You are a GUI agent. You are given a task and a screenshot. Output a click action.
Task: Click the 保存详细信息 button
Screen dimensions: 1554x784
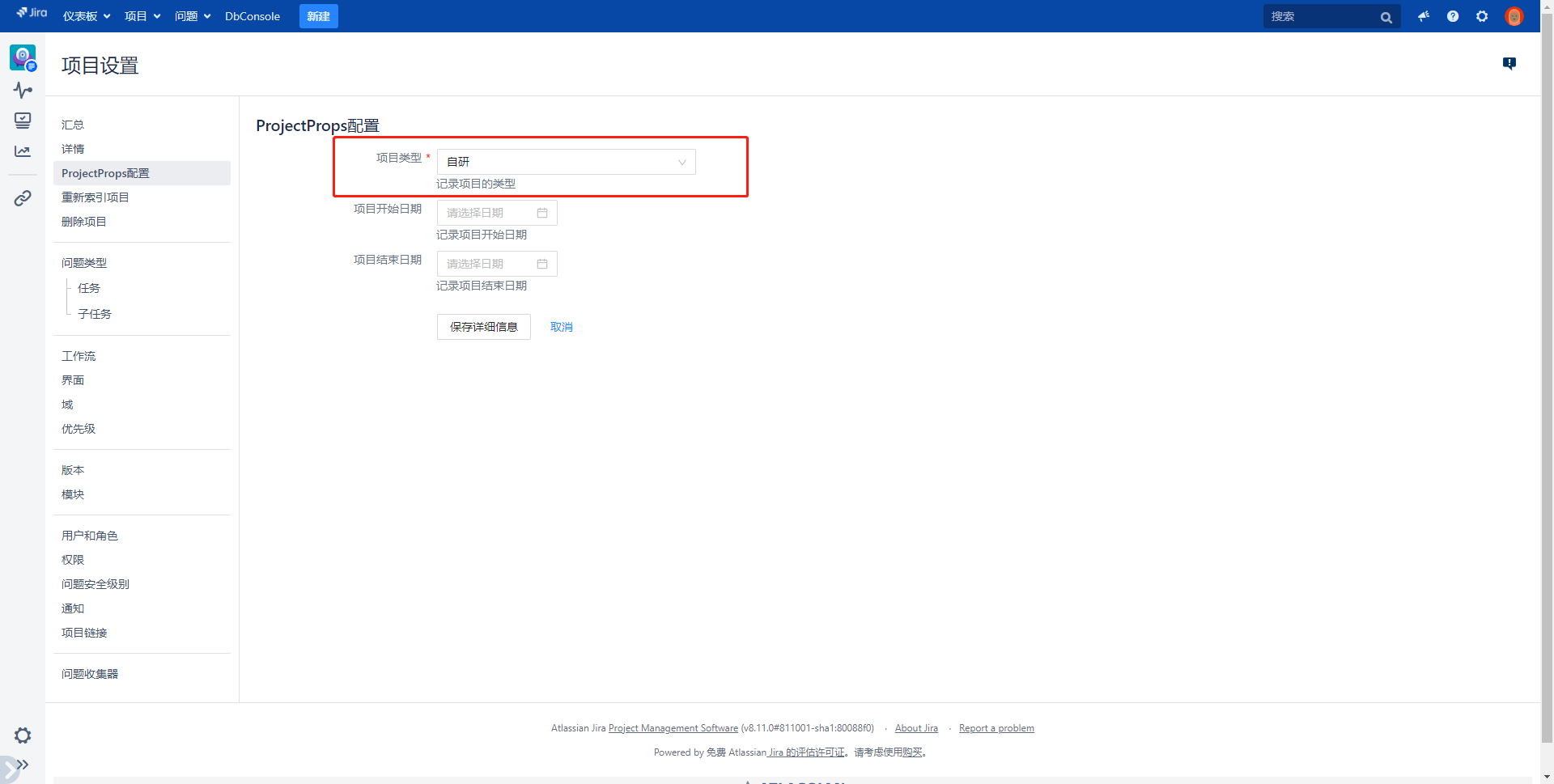(x=483, y=327)
